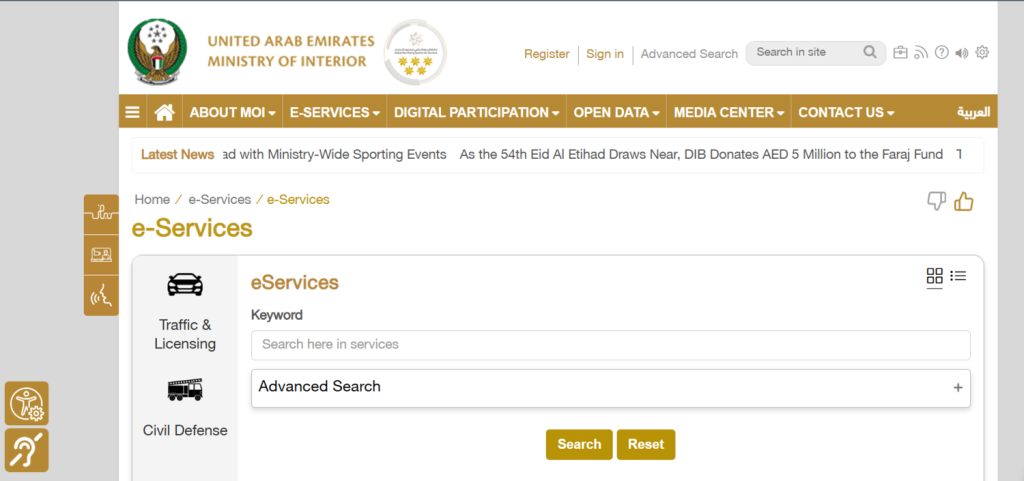Open the DIB Donates AED 5 Million news item

click(x=701, y=155)
